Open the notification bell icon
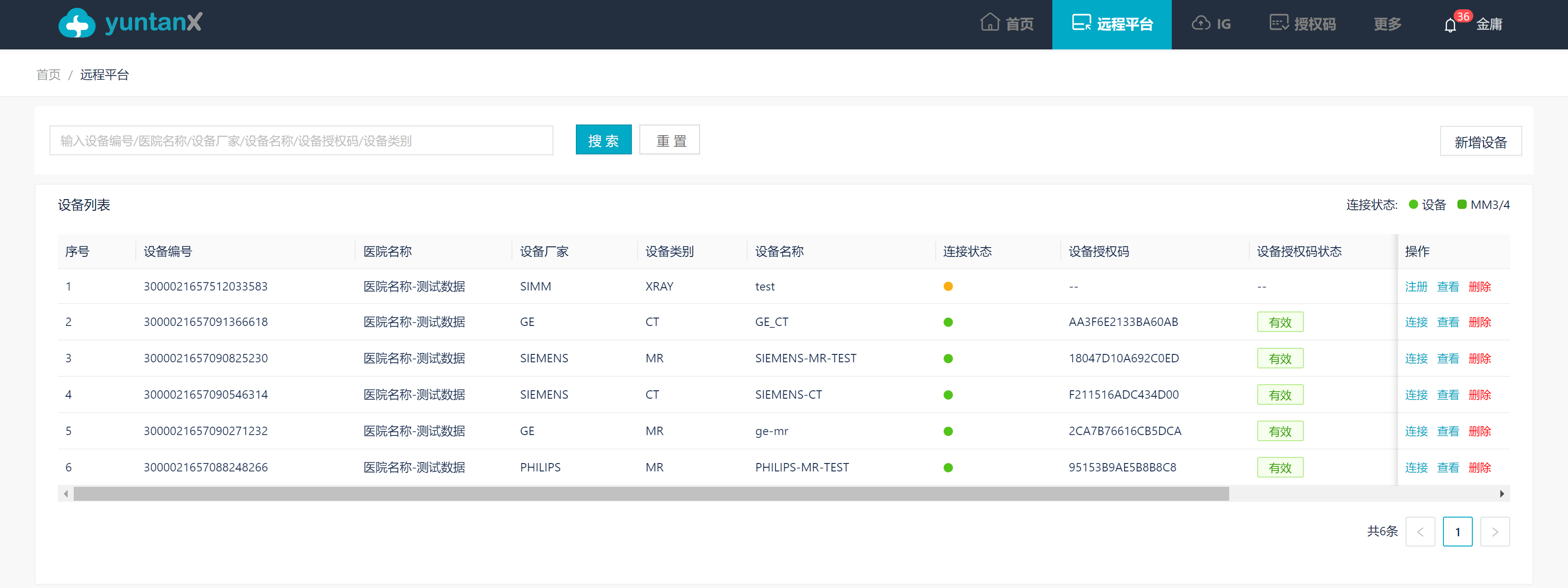 (x=1449, y=26)
